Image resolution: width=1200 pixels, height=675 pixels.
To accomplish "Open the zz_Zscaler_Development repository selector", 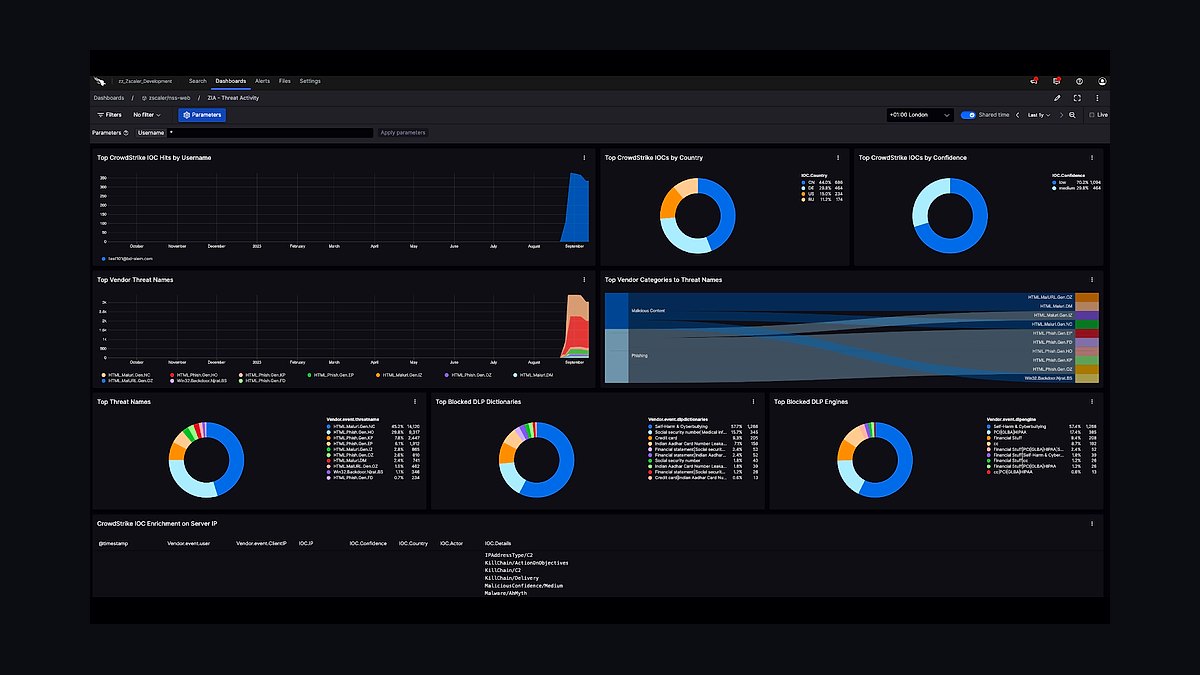I will click(x=146, y=81).
